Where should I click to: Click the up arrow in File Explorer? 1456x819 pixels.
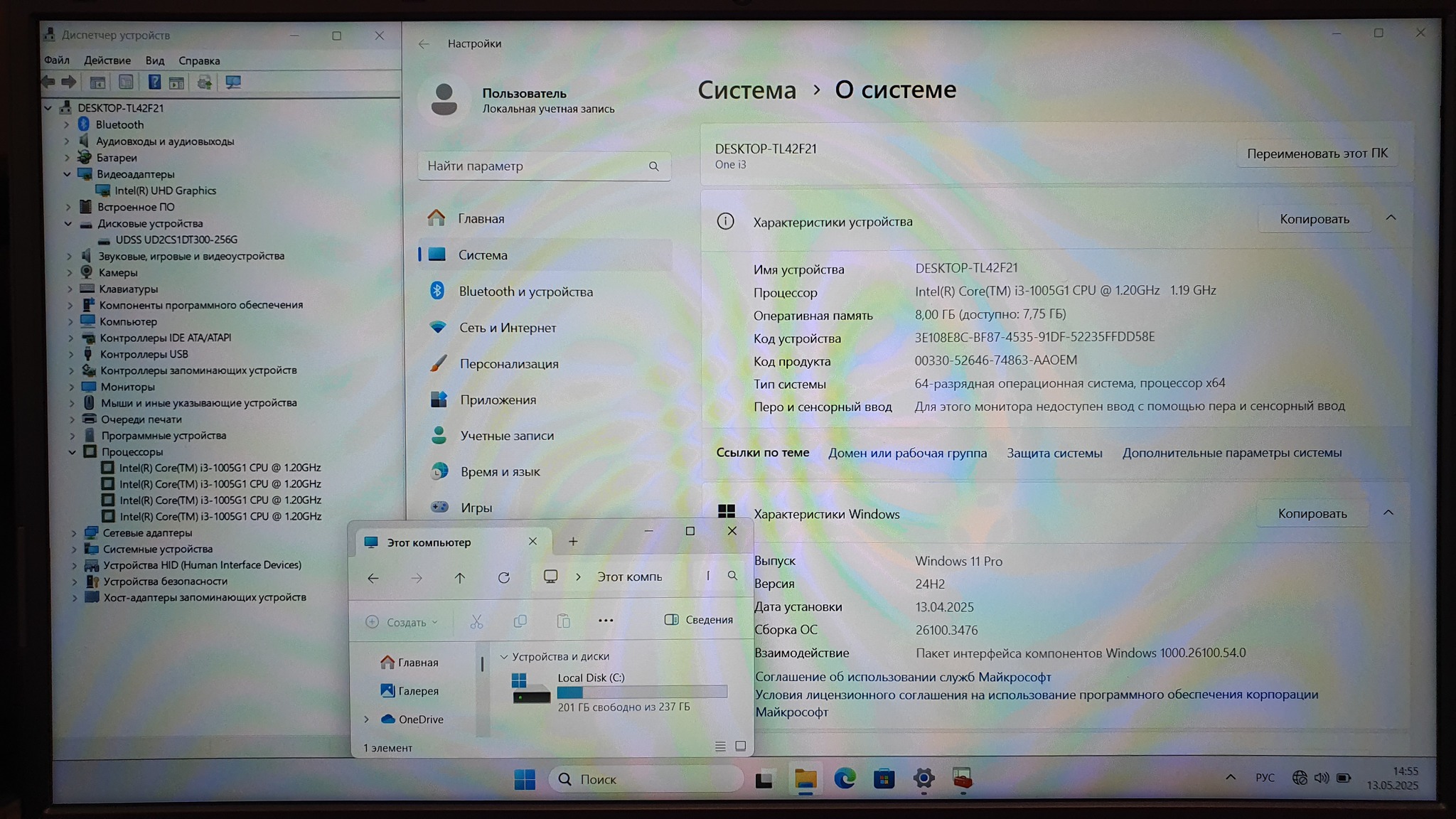[x=460, y=577]
